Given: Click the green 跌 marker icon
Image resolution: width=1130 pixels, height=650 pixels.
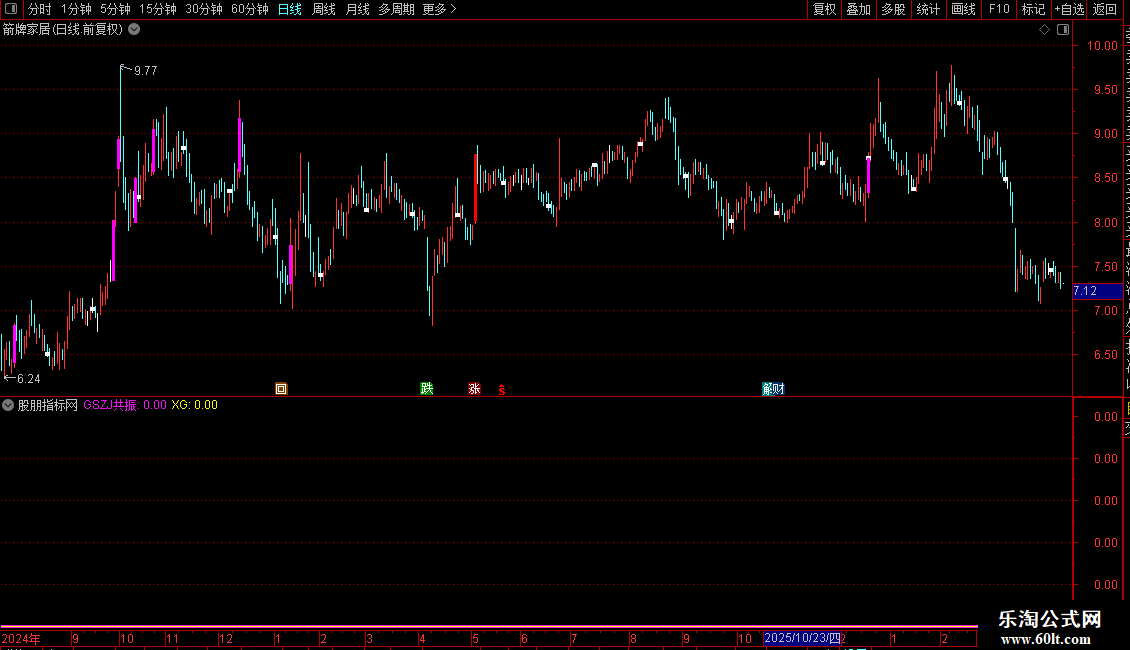Looking at the screenshot, I should point(427,389).
